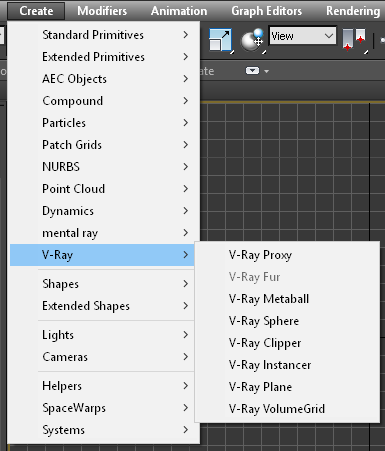
Task: Expand Lights submenu
Action: point(102,335)
